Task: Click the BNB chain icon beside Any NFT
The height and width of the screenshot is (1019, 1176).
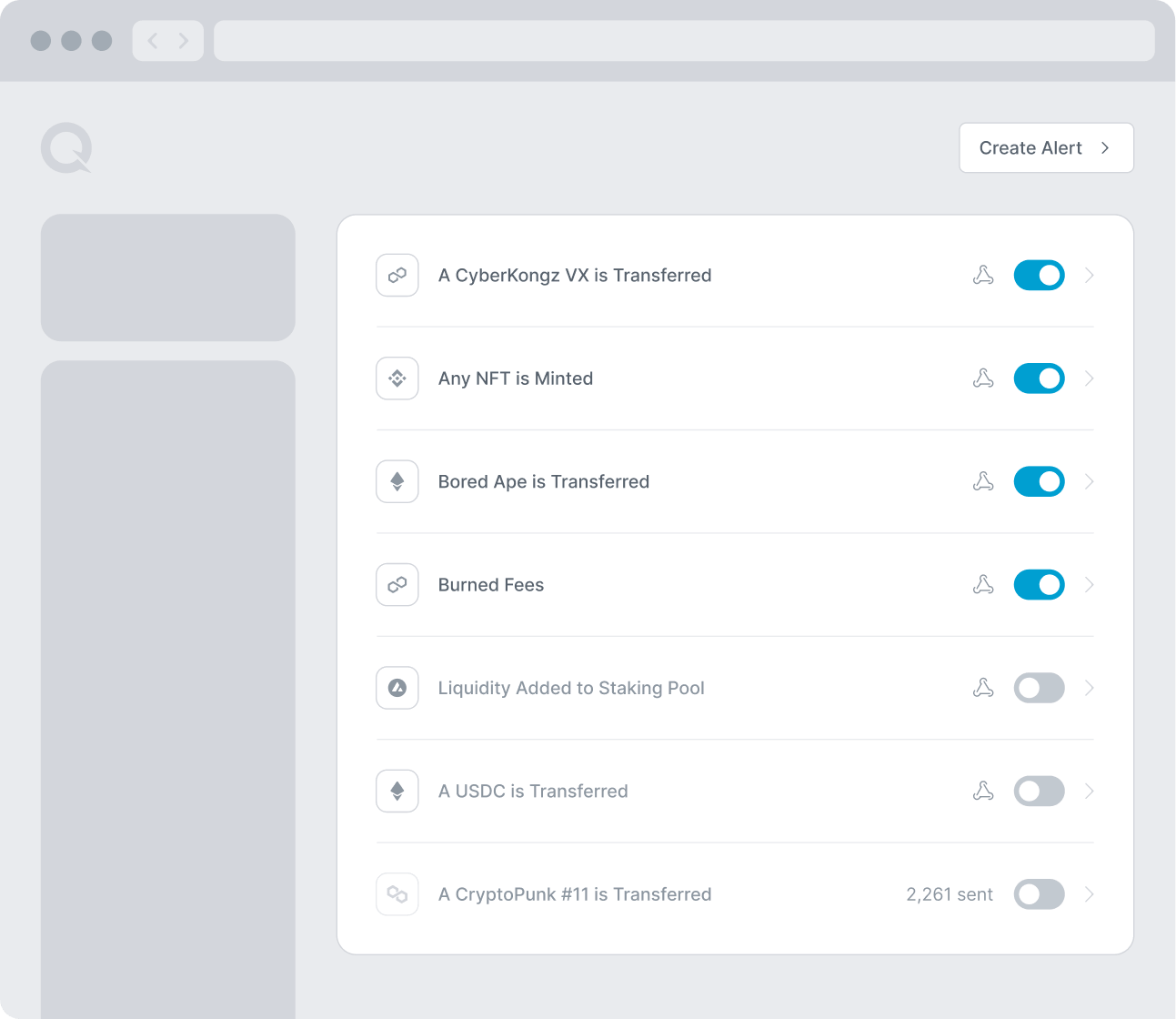Action: point(397,378)
